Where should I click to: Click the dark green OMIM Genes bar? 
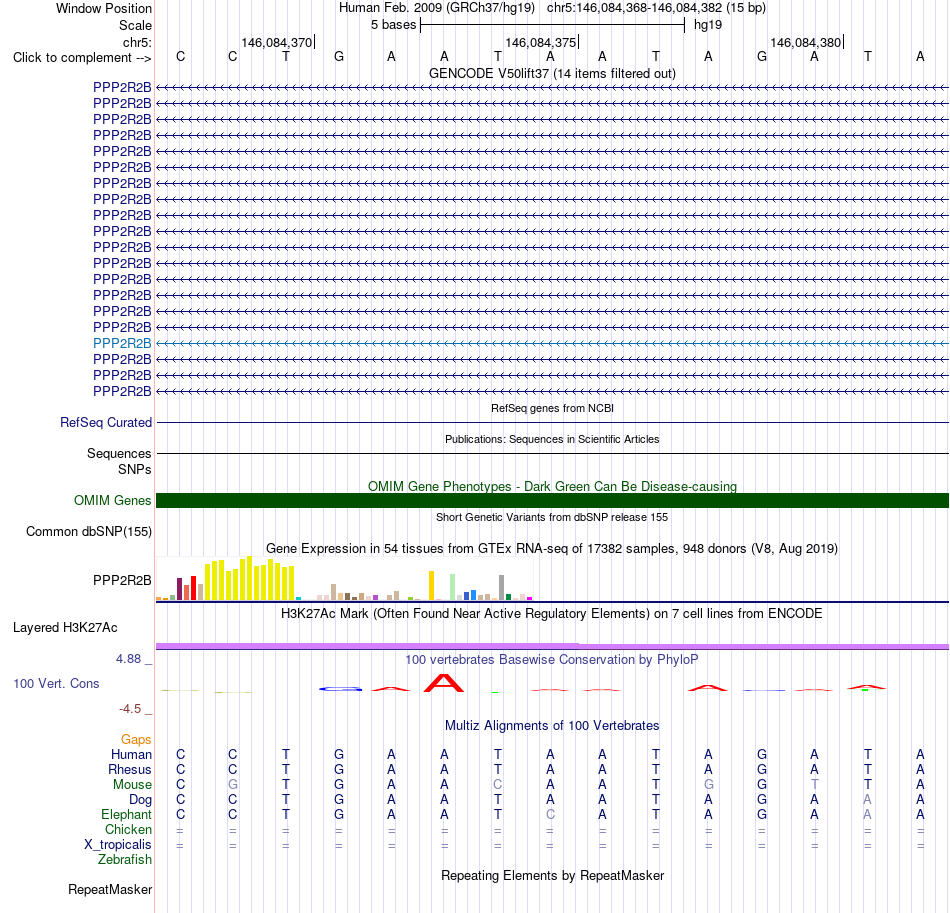pos(552,500)
